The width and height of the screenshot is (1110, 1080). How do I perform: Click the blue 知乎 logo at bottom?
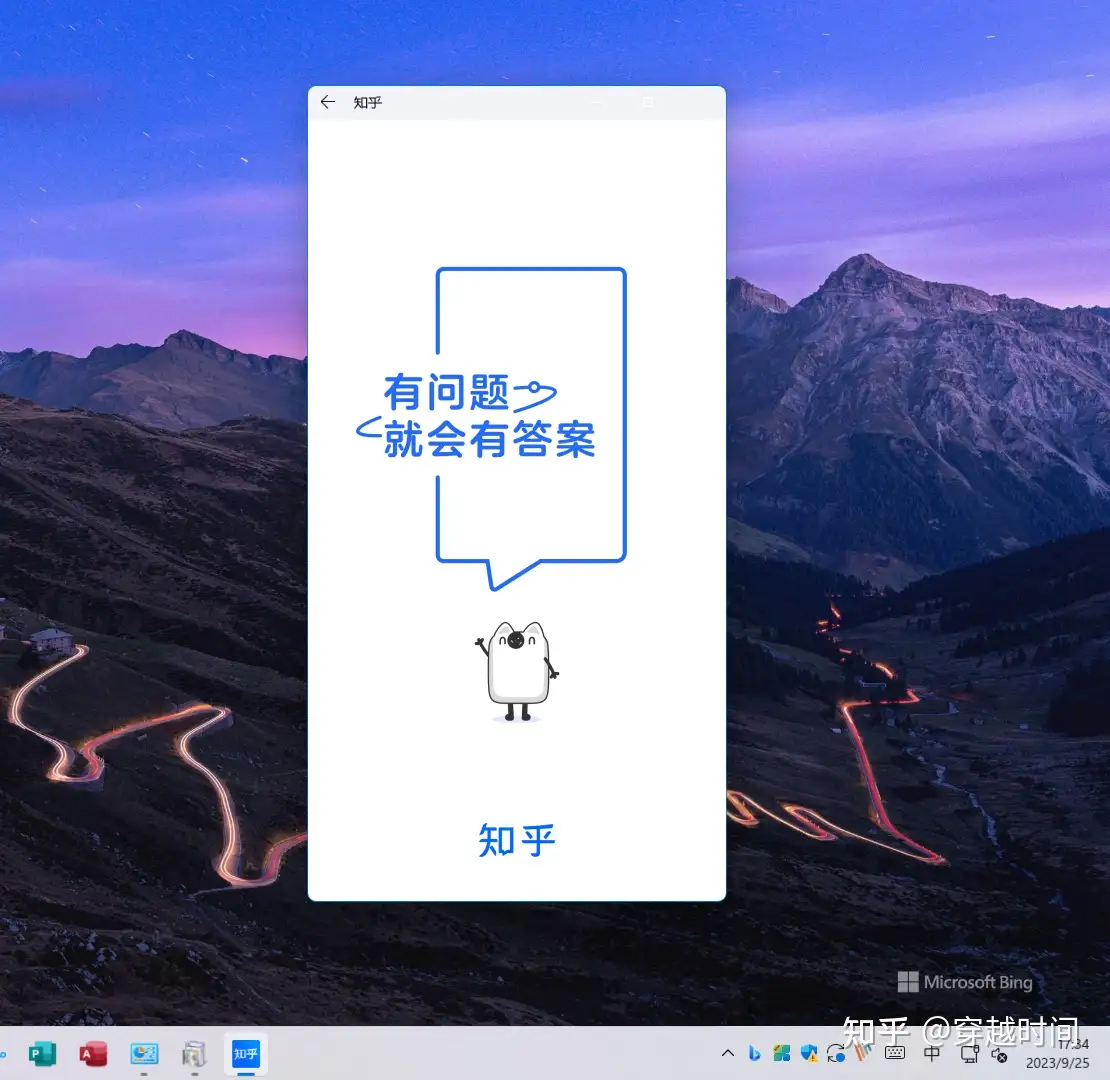coord(517,839)
